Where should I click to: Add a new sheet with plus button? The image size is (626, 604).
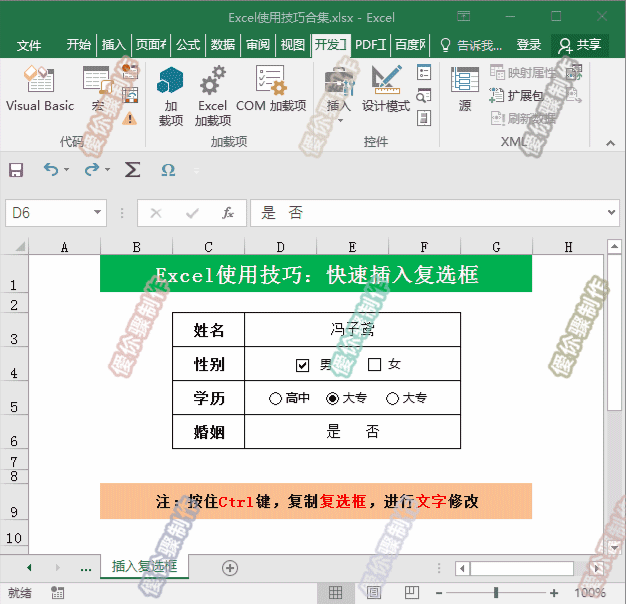230,568
